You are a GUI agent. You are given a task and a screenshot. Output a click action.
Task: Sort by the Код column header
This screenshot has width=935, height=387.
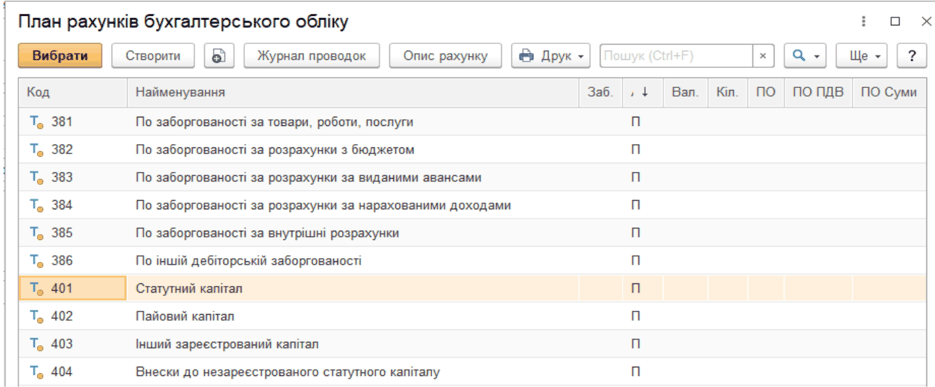tap(73, 93)
